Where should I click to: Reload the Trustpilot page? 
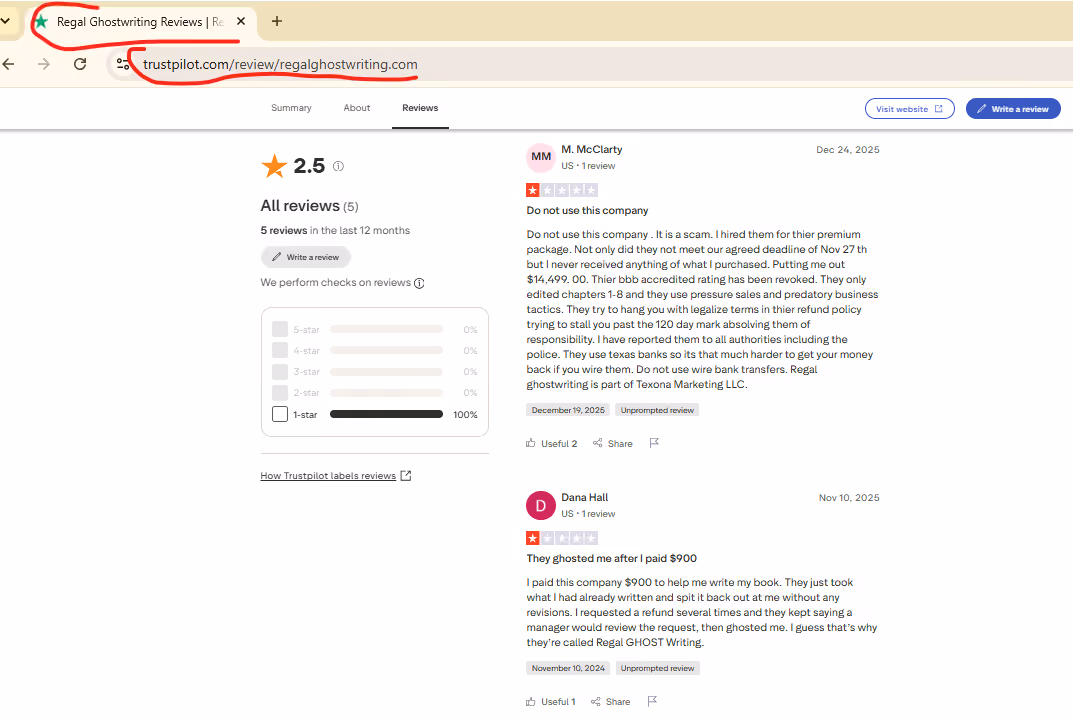pos(80,64)
